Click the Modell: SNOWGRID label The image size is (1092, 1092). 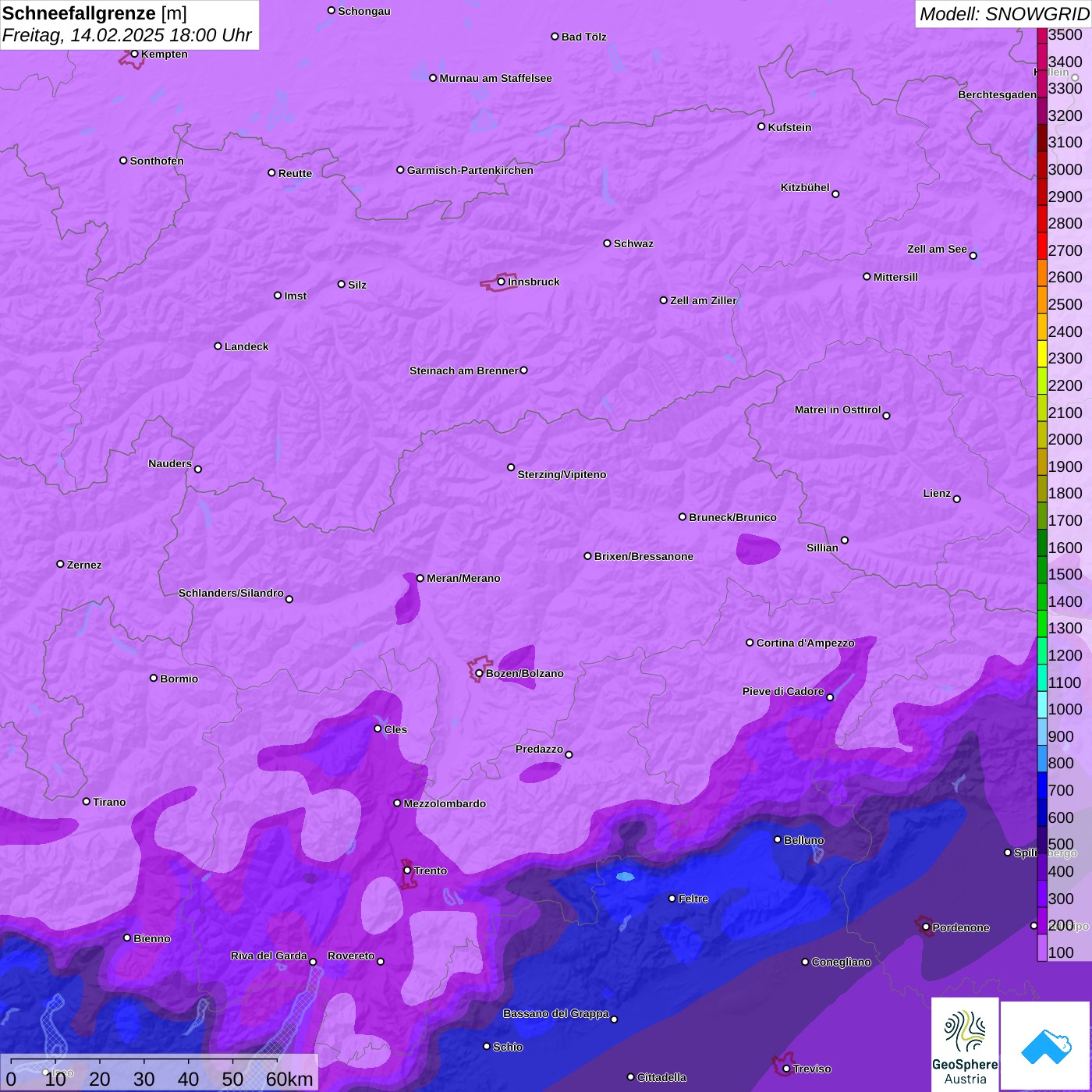tap(1005, 14)
